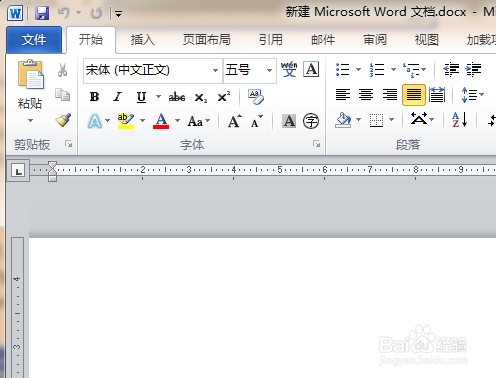The width and height of the screenshot is (496, 378).
Task: Apply yellow text highlight color
Action: [x=126, y=121]
